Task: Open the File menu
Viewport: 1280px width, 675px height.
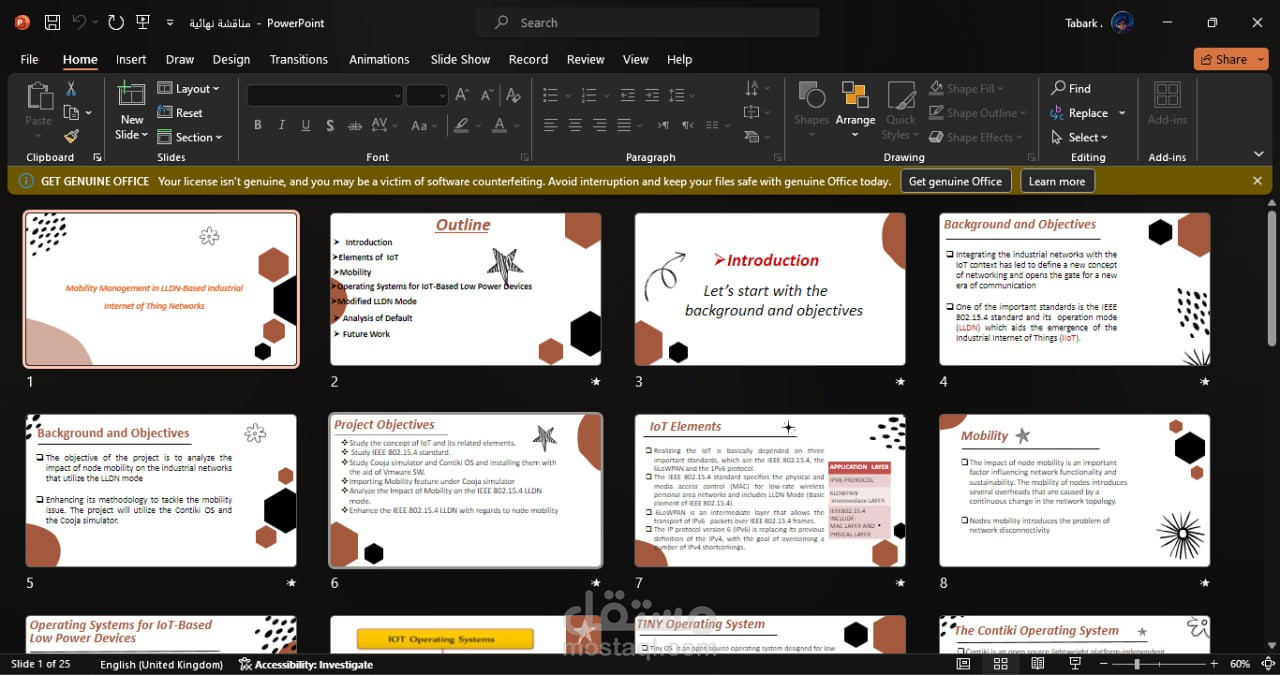Action: (29, 59)
